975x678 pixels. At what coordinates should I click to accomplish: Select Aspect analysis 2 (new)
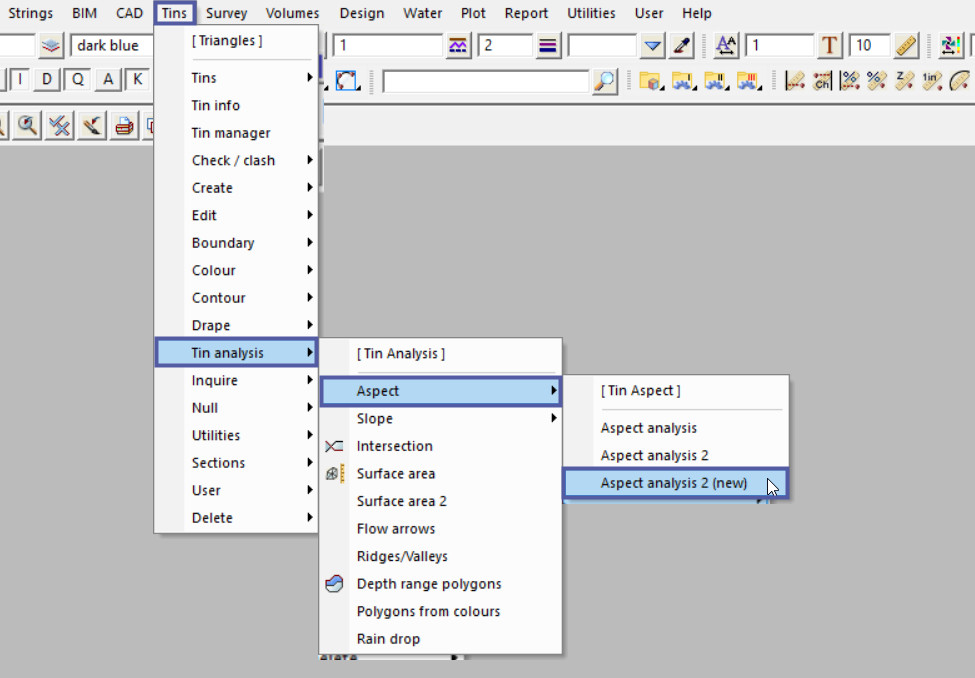coord(674,483)
